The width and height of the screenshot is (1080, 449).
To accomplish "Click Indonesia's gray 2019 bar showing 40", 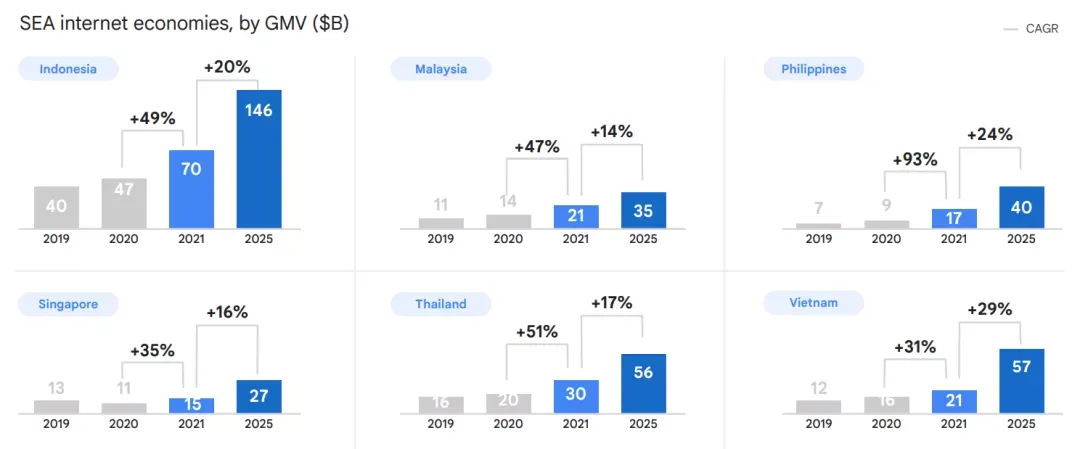I will tap(56, 207).
